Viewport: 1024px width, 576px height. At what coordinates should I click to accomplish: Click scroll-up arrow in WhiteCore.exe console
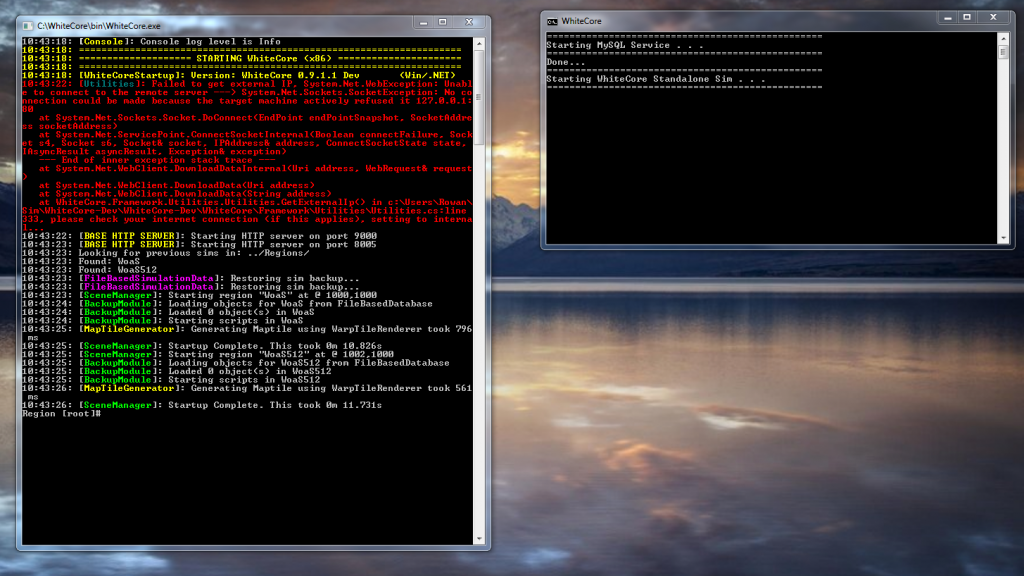click(x=479, y=44)
